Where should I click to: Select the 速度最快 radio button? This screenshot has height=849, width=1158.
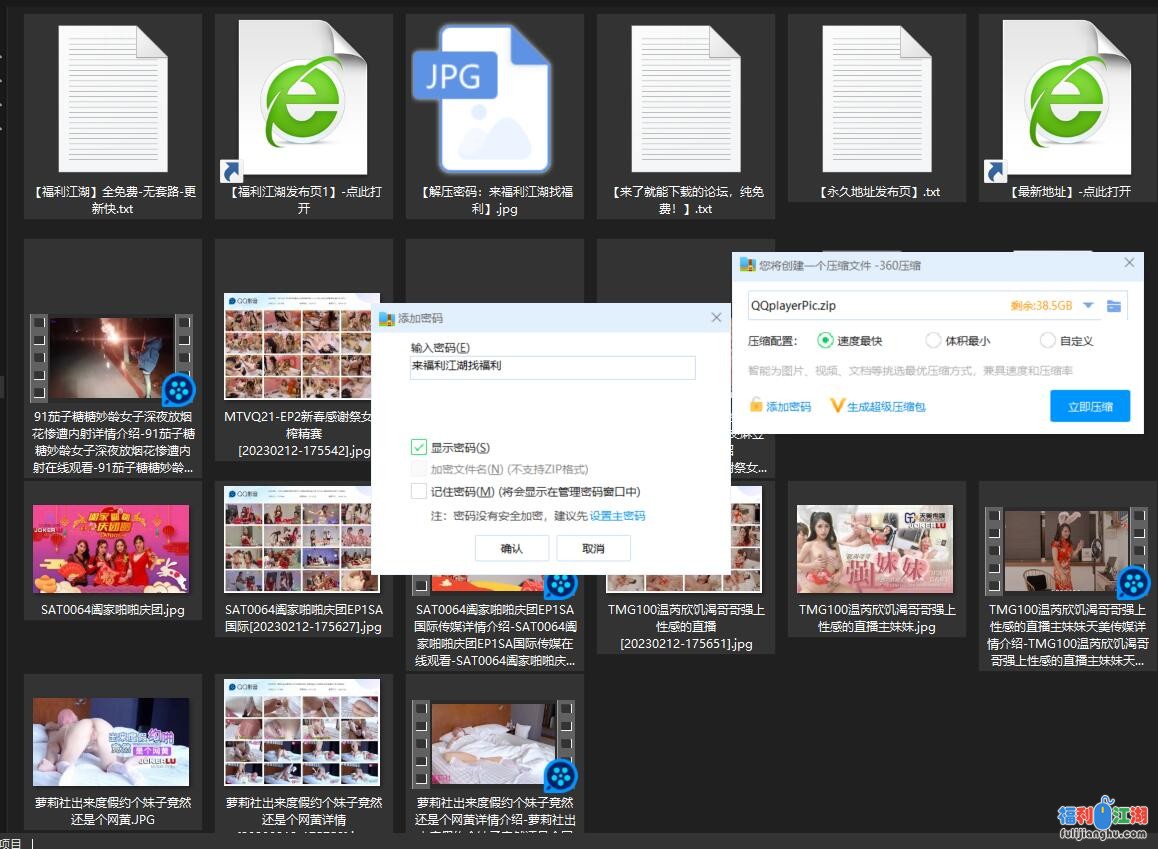coord(825,341)
